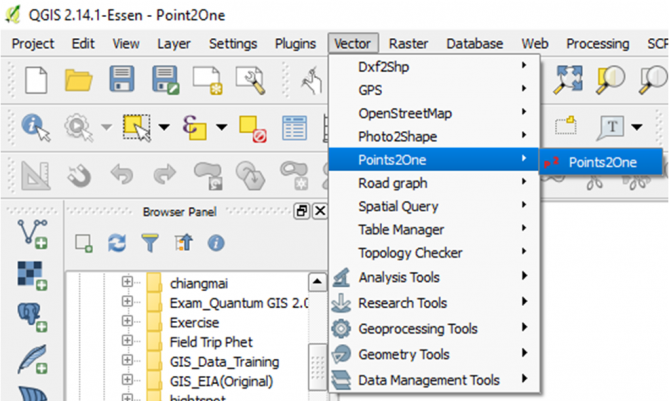Open the Settings menu
The width and height of the screenshot is (669, 401).
click(233, 44)
